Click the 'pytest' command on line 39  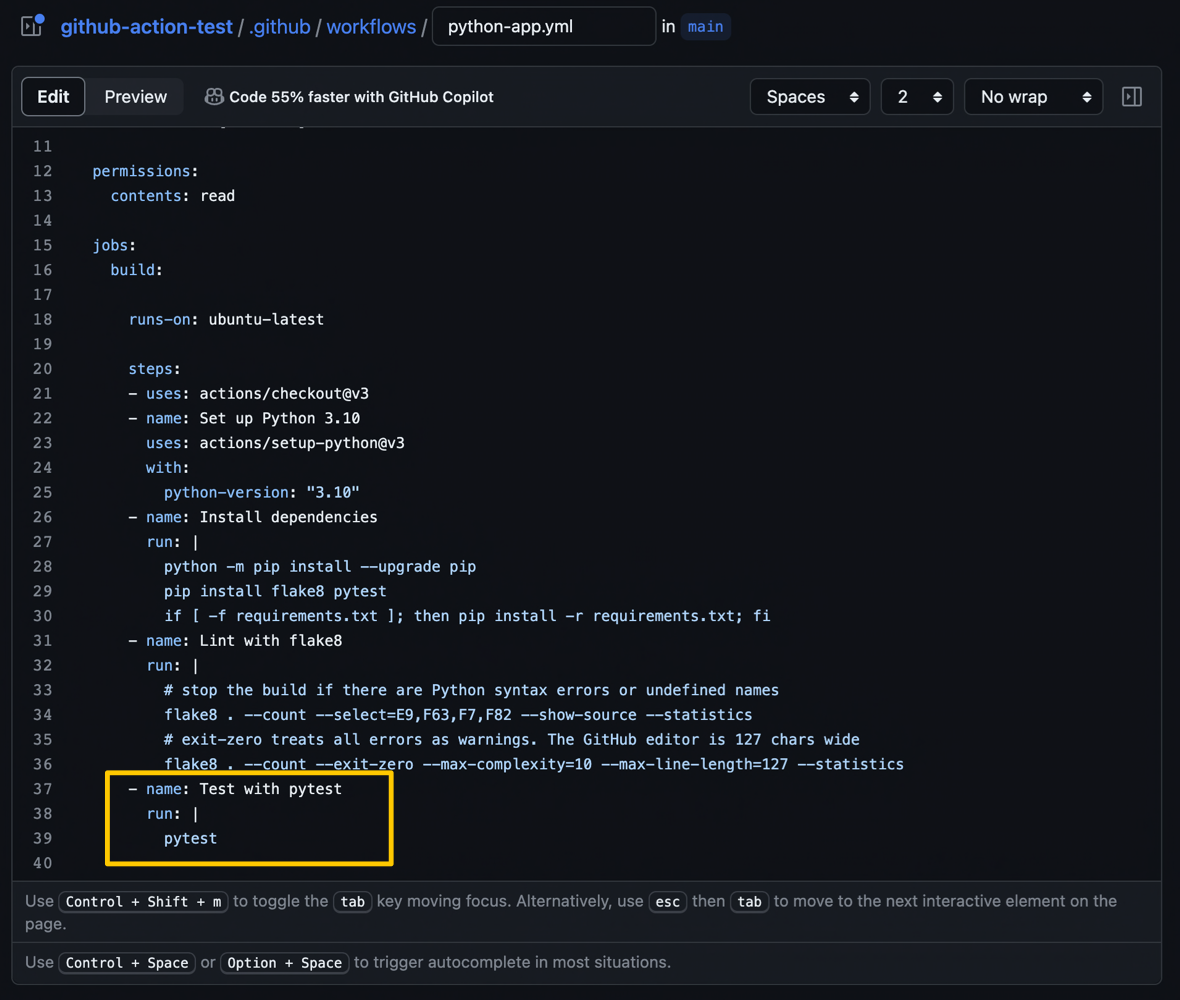tap(190, 838)
